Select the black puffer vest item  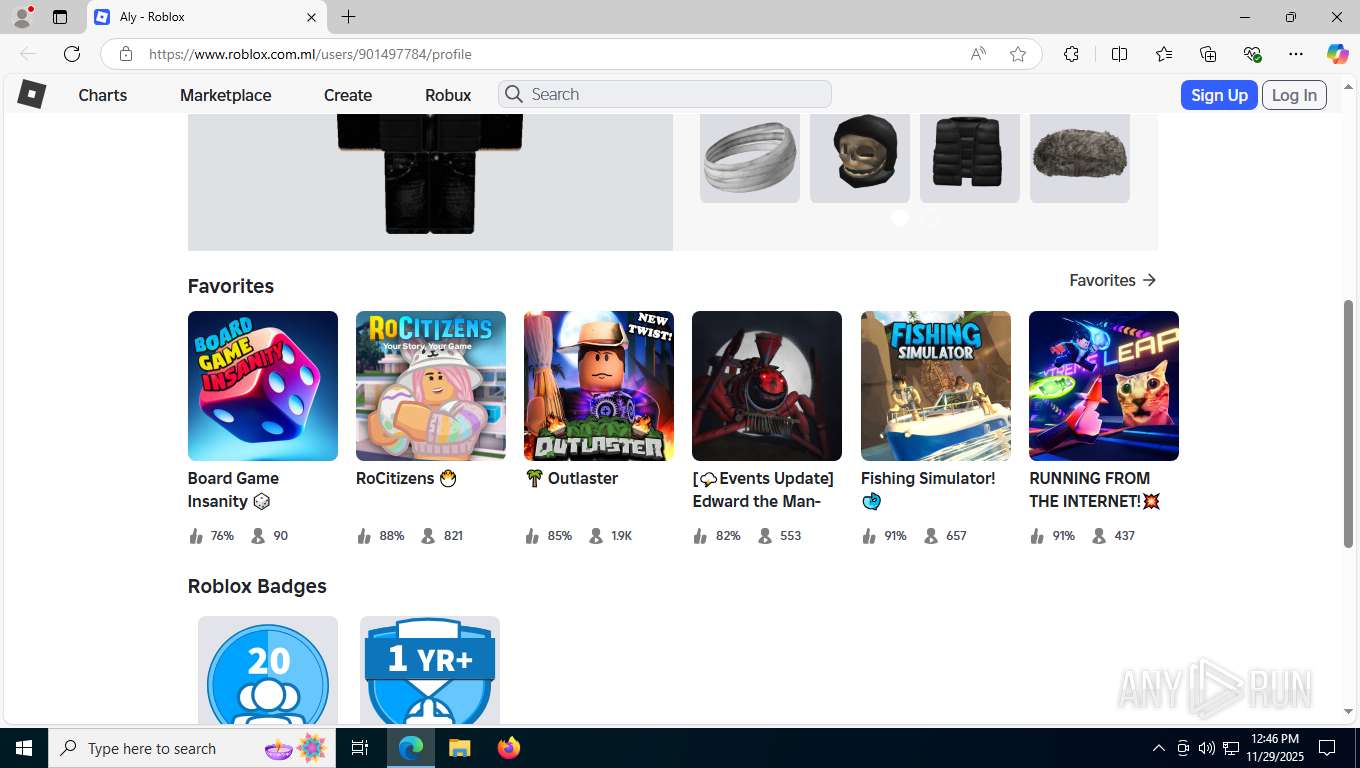[x=970, y=158]
